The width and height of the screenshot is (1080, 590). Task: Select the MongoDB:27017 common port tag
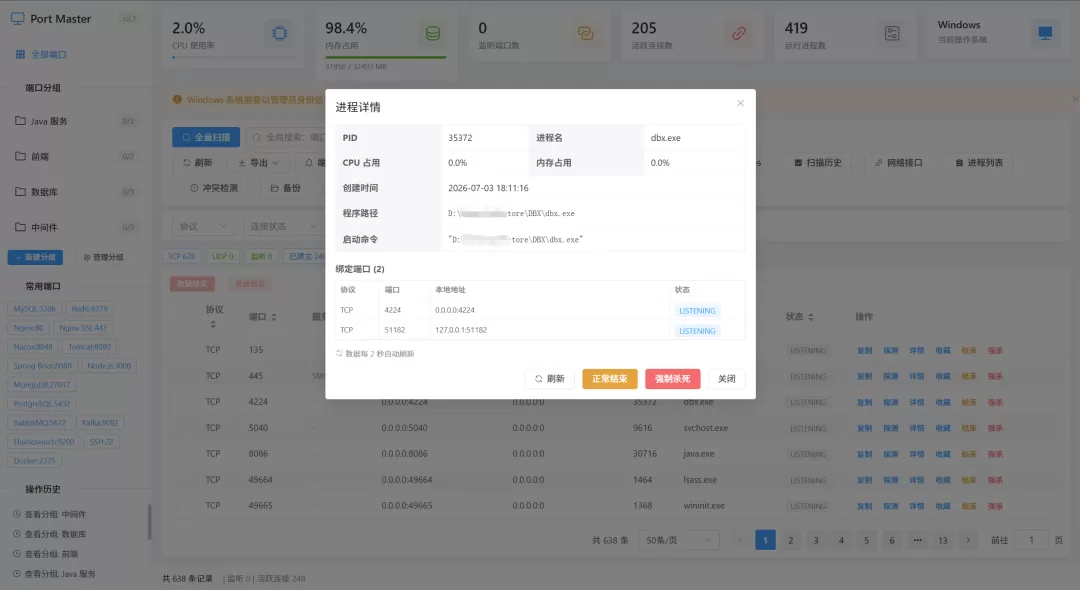pyautogui.click(x=42, y=385)
